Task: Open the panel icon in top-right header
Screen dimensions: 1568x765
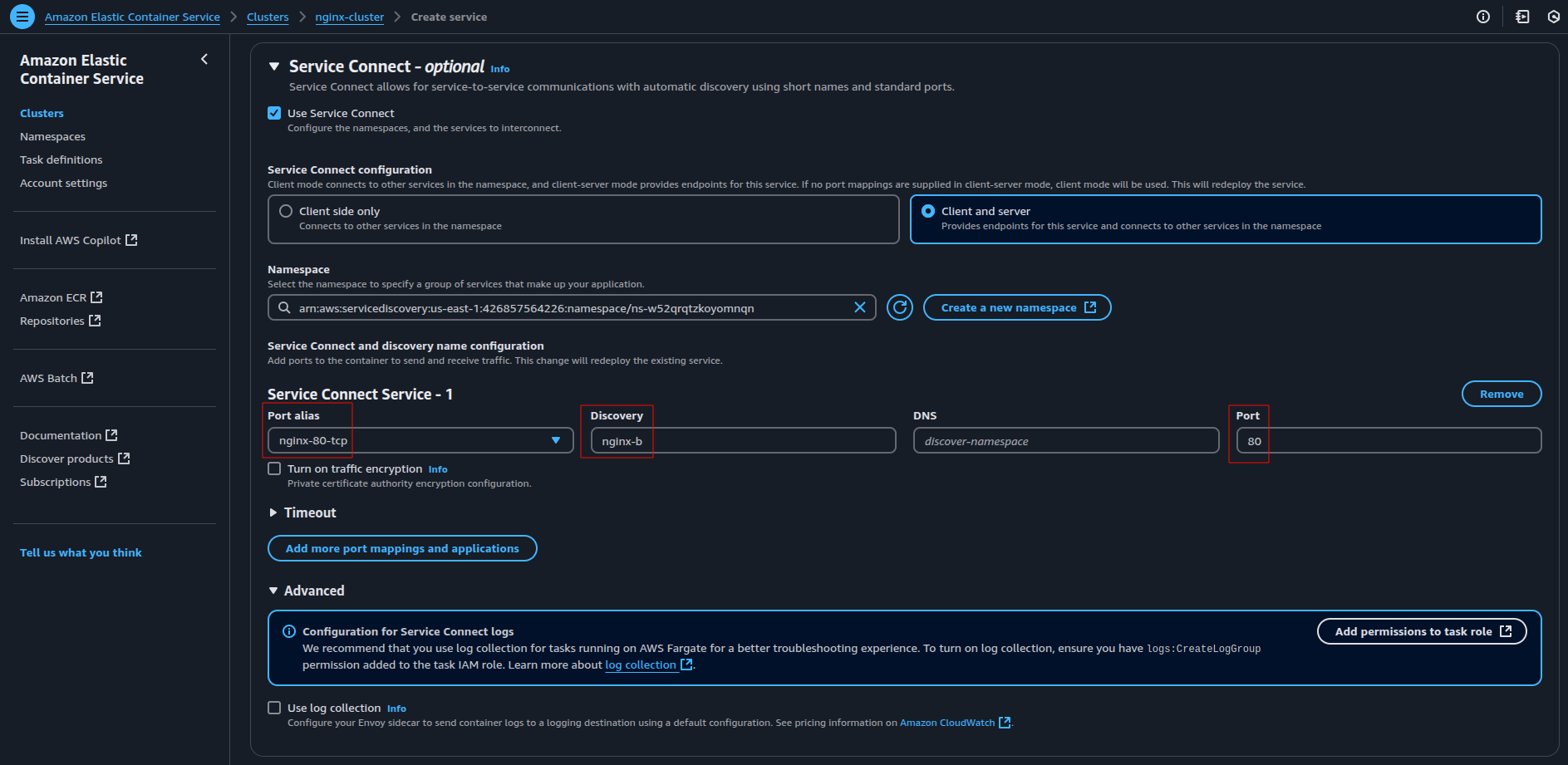Action: click(1522, 17)
